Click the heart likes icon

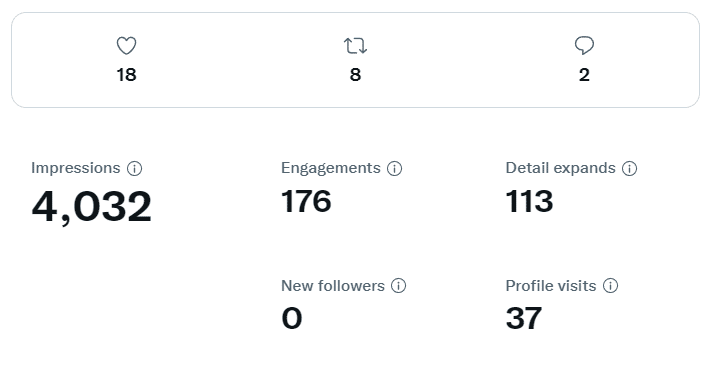(126, 46)
